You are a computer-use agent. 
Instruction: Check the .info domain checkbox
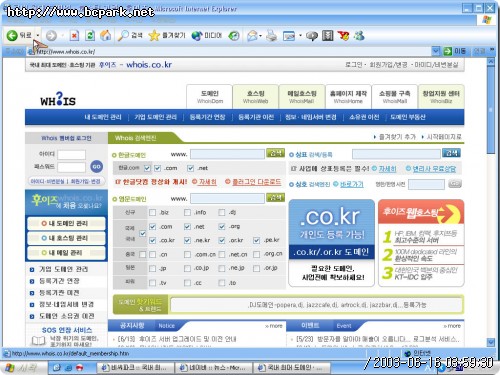[187, 212]
